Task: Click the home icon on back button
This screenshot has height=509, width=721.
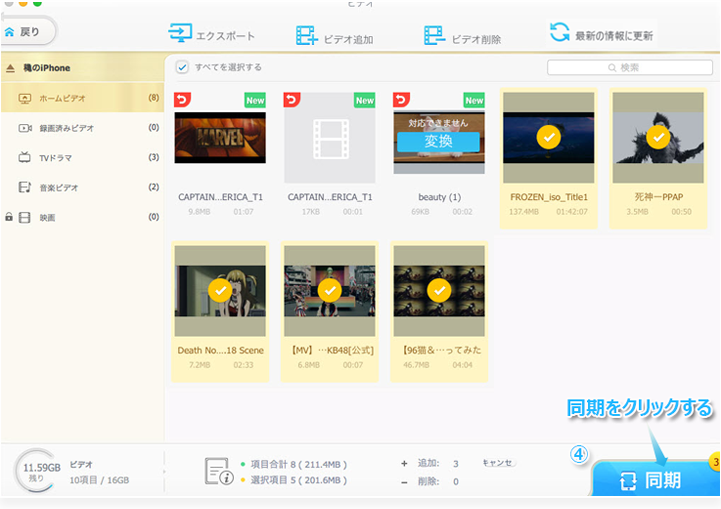Action: coord(9,32)
